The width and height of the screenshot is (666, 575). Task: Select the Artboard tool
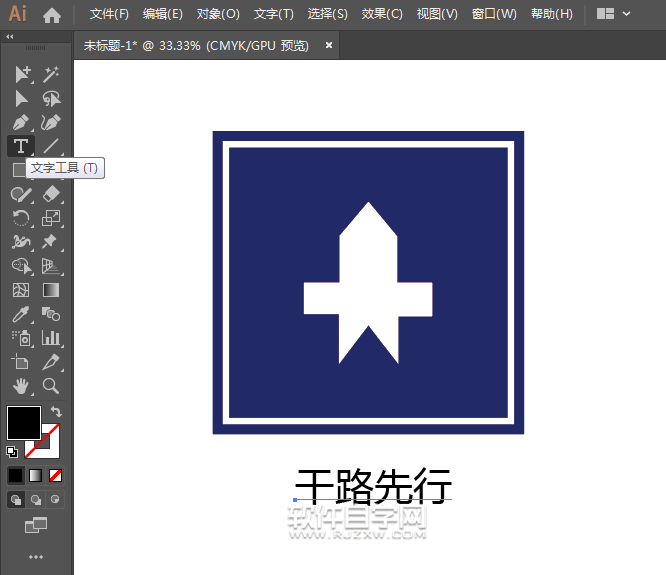(20, 362)
